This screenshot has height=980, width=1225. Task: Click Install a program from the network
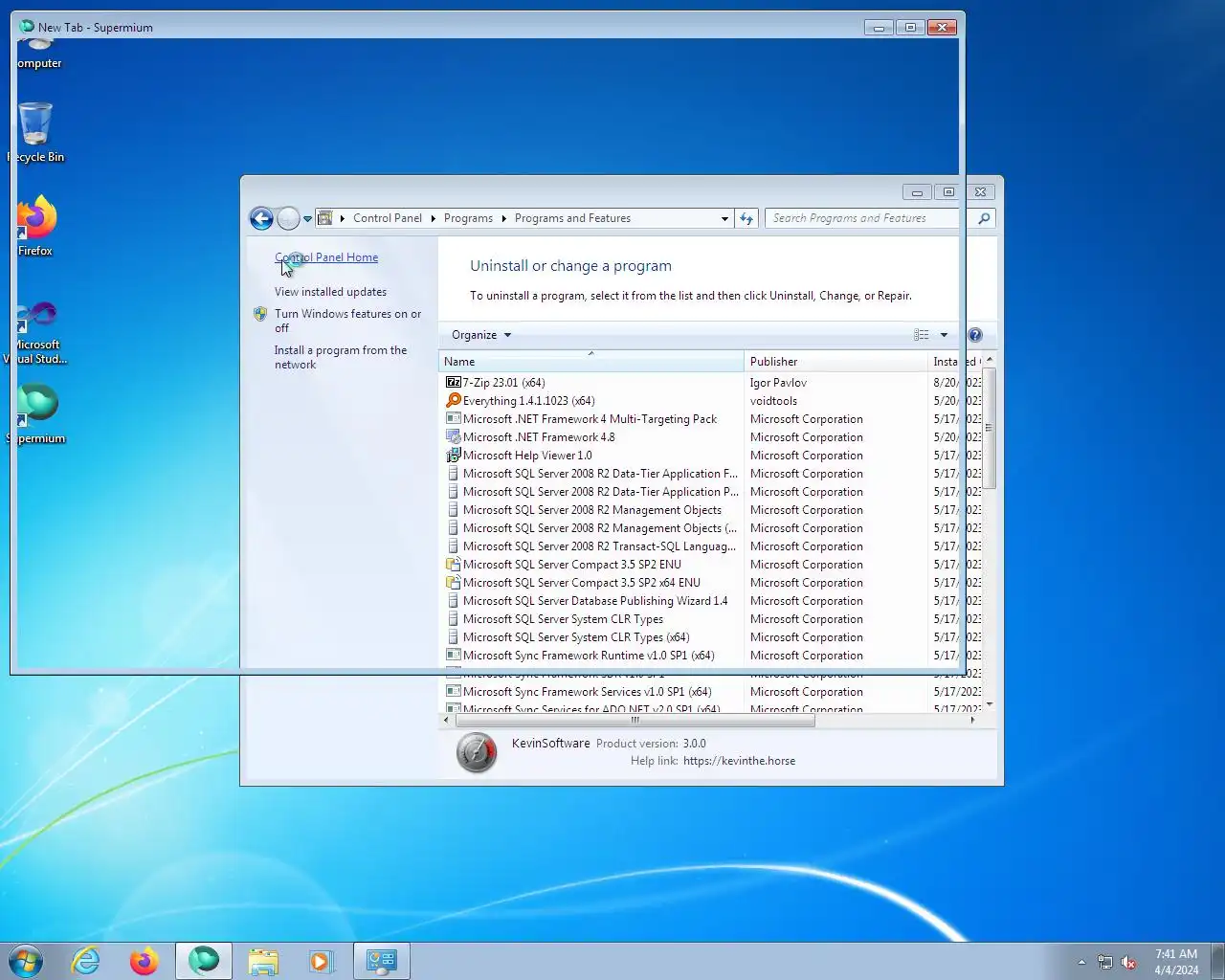(341, 357)
